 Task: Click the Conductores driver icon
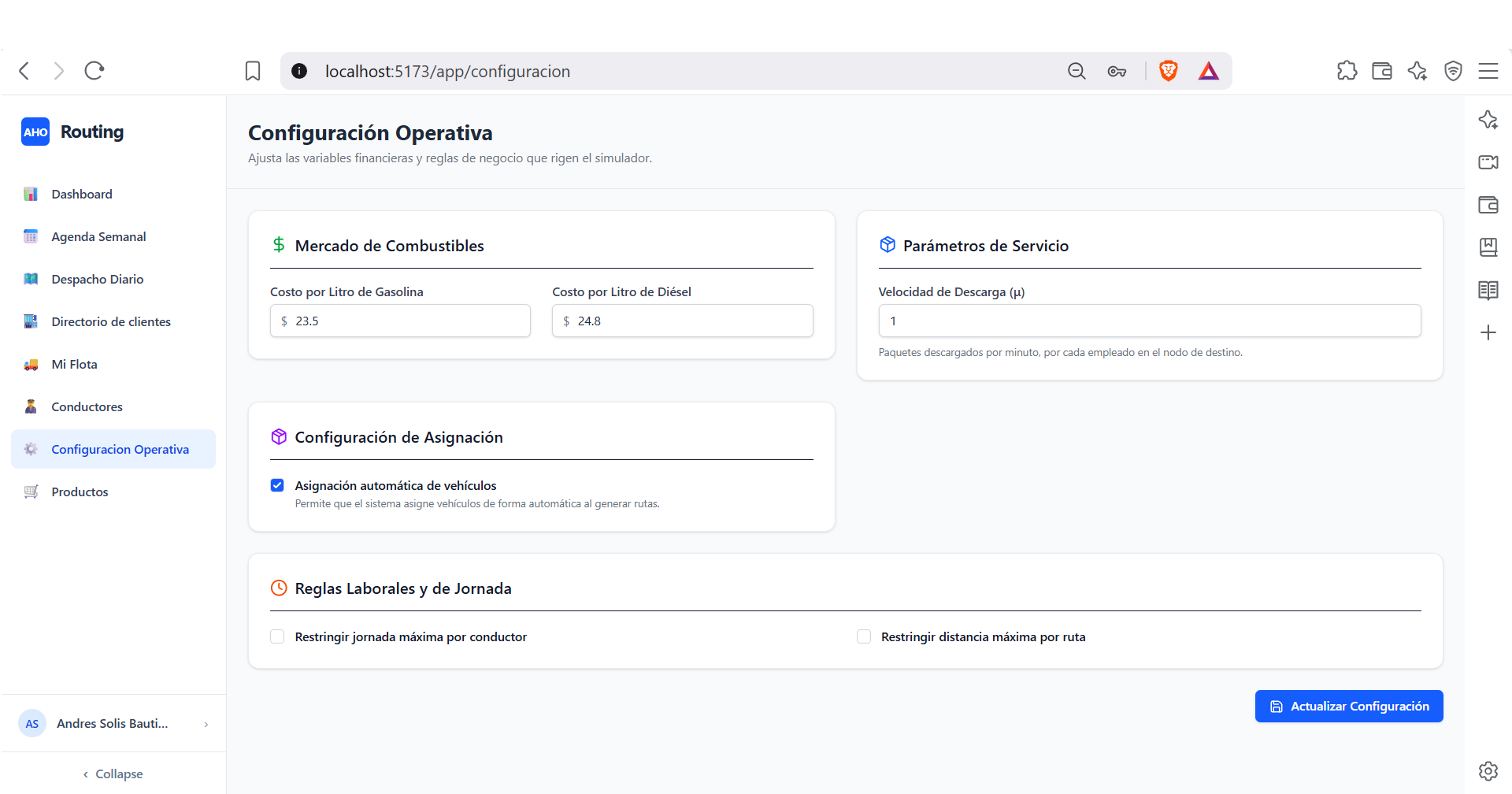31,406
